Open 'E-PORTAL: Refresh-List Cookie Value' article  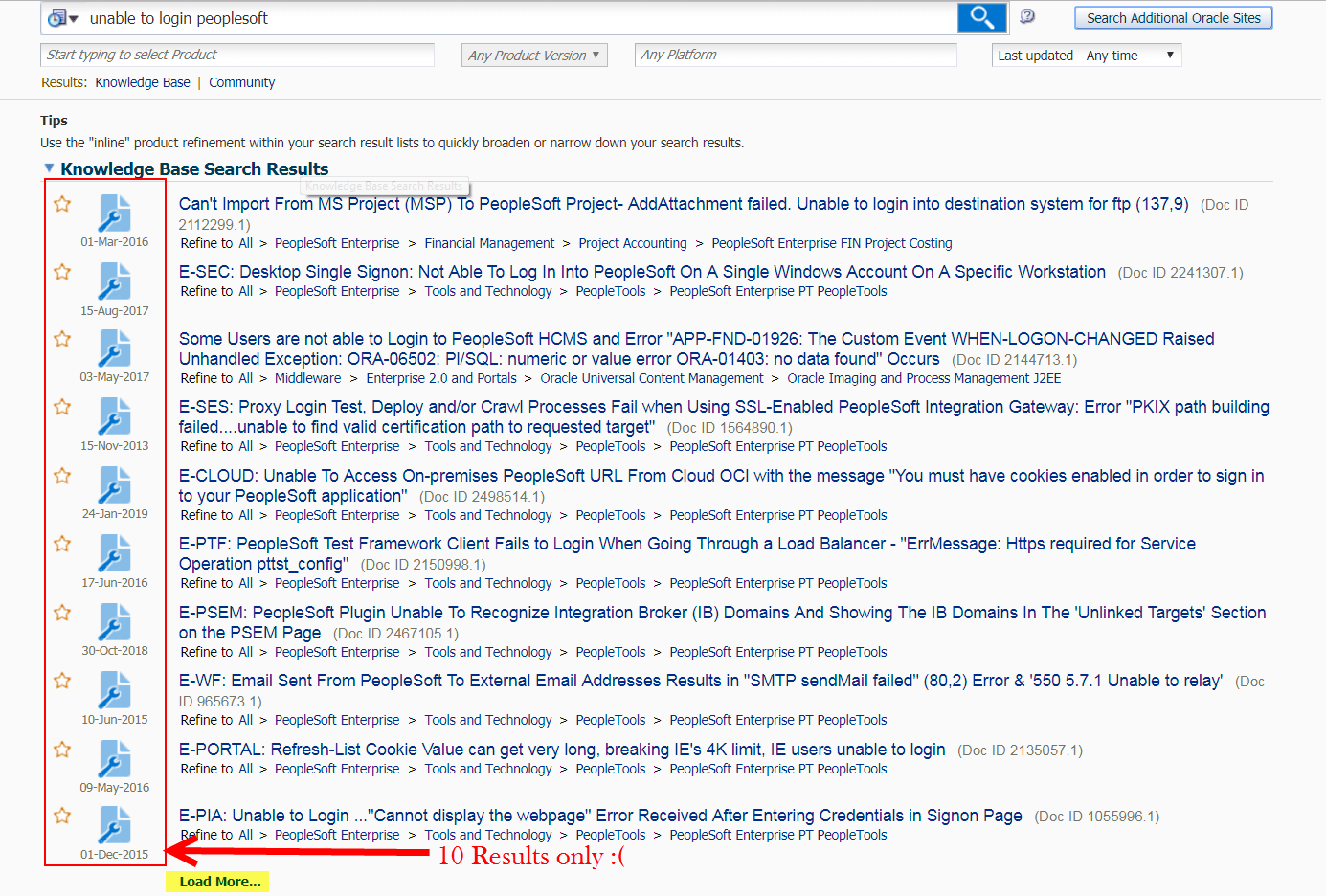click(562, 750)
